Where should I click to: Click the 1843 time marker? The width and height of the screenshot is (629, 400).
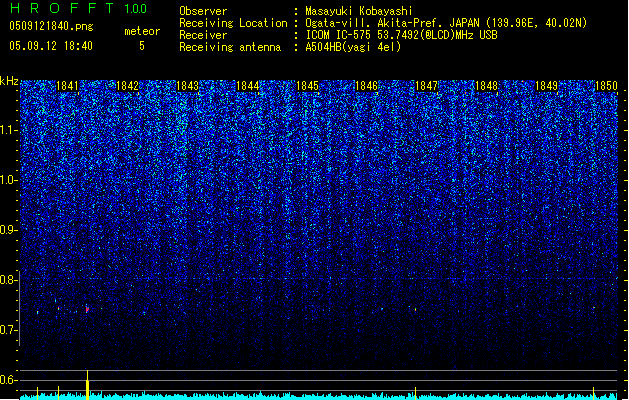[187, 86]
